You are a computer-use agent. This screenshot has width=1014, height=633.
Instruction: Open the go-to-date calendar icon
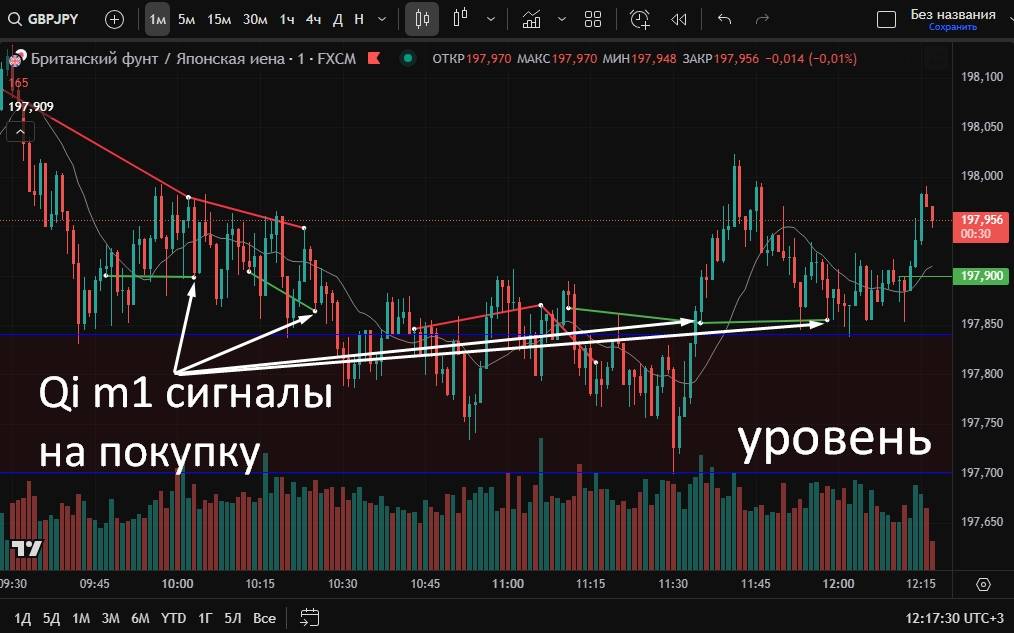point(310,617)
